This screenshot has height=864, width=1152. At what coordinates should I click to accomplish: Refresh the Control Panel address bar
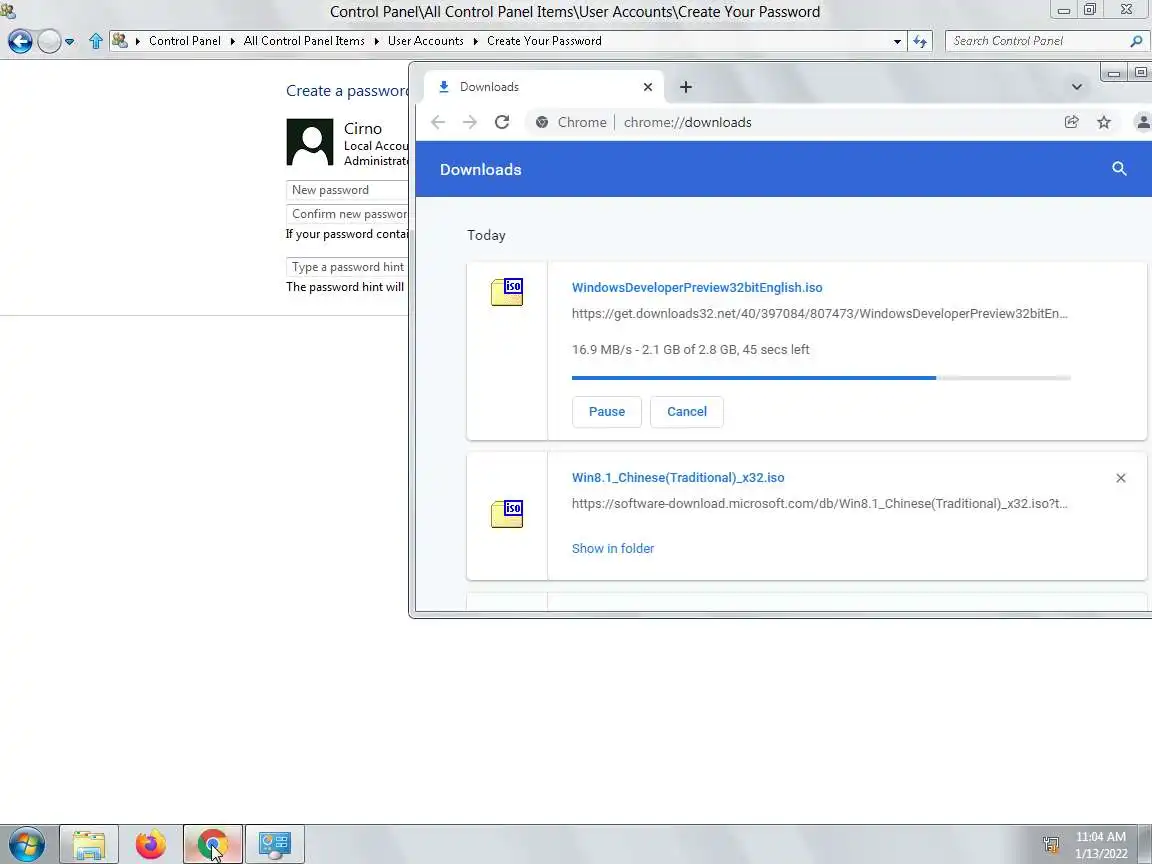pyautogui.click(x=920, y=41)
